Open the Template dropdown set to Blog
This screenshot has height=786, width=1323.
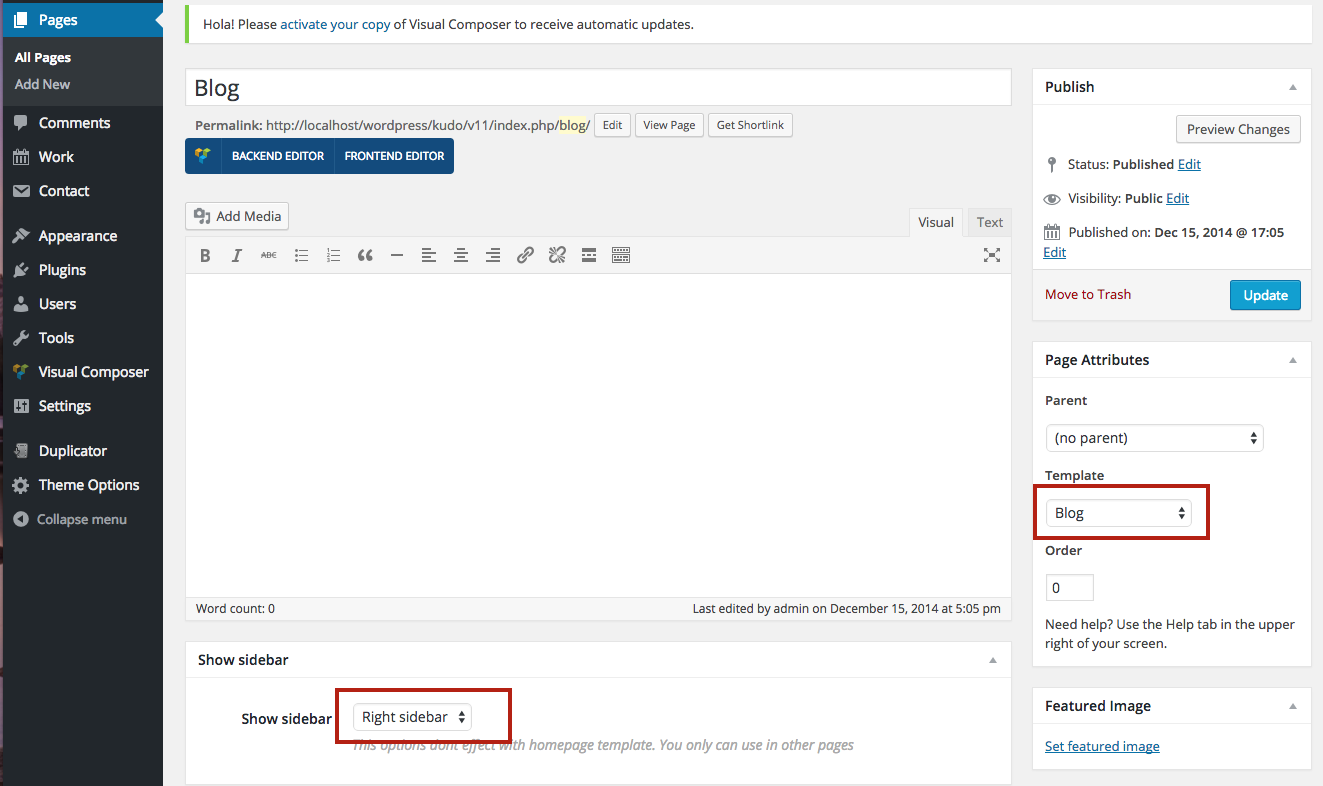1117,513
